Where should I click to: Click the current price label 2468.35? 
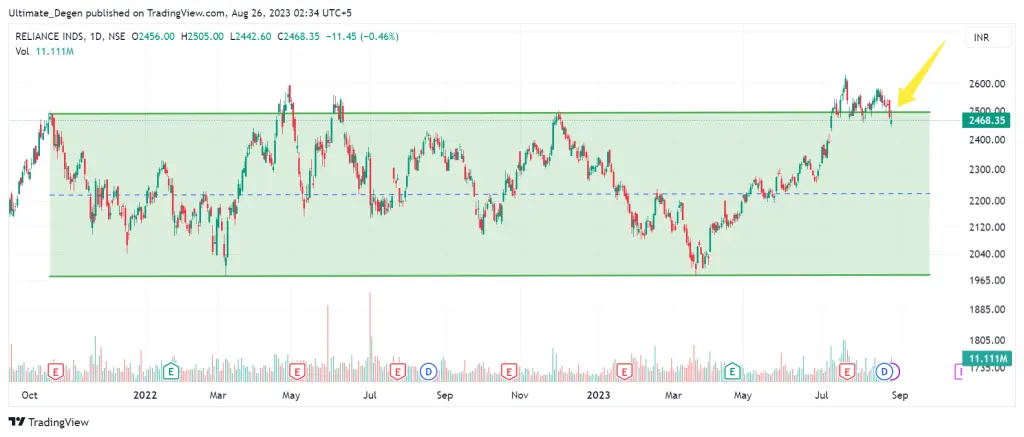pos(985,120)
